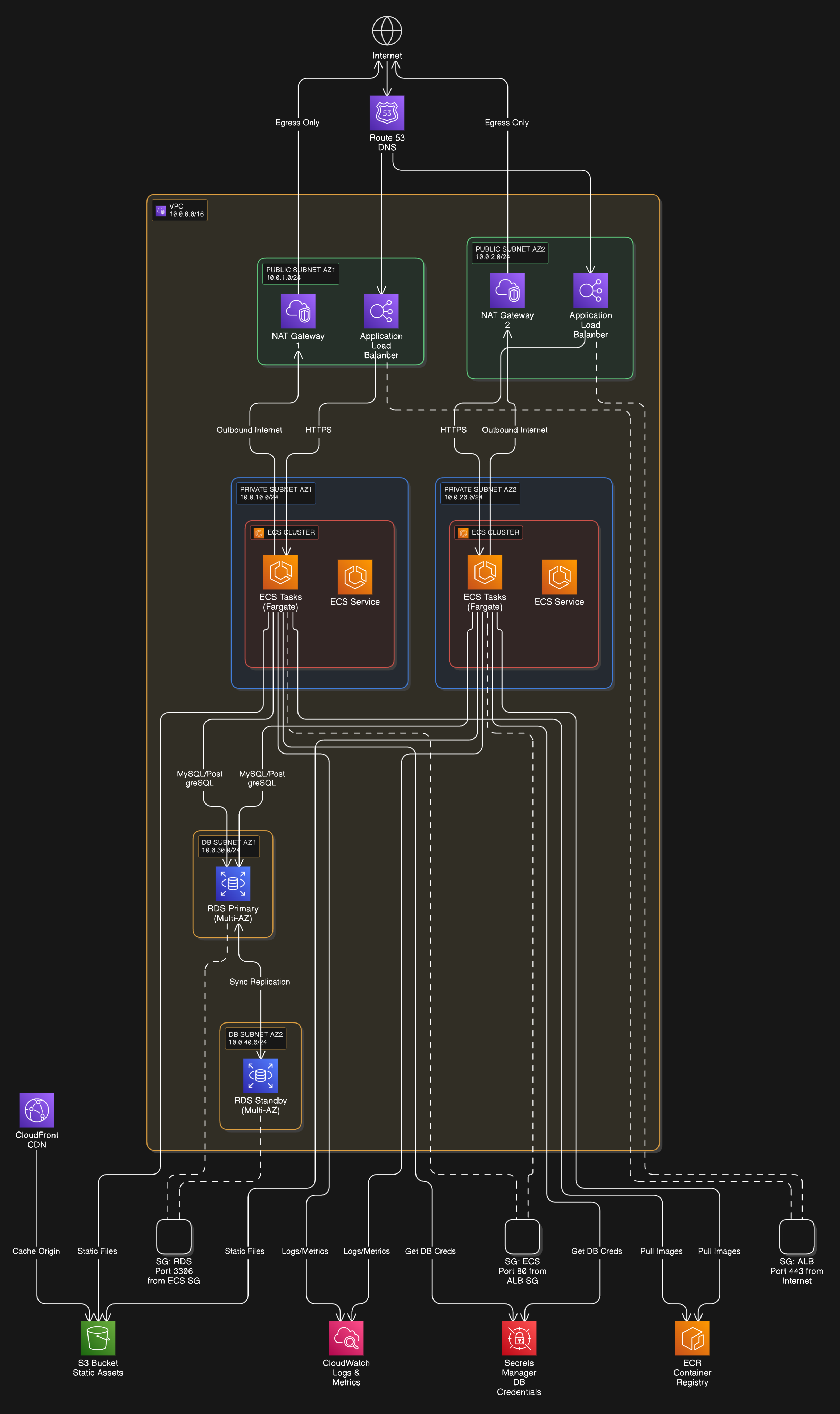Image resolution: width=840 pixels, height=1414 pixels.
Task: Select the Egress Only label on the left path
Action: pyautogui.click(x=297, y=122)
